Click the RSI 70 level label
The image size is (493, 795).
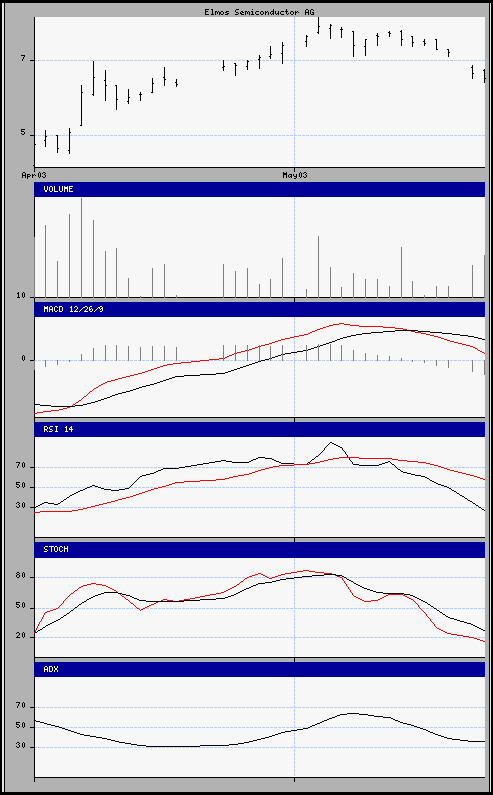(x=20, y=466)
